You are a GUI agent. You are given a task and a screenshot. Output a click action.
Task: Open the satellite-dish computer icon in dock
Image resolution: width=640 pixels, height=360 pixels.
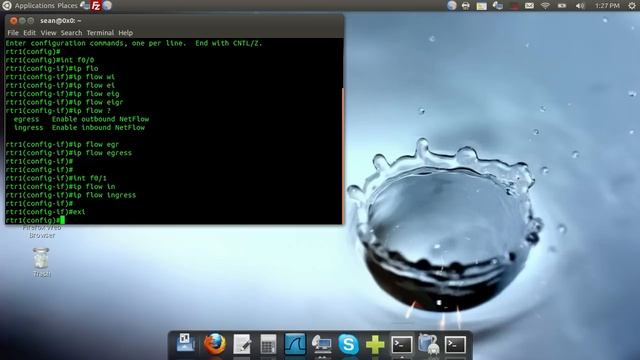pyautogui.click(x=322, y=344)
